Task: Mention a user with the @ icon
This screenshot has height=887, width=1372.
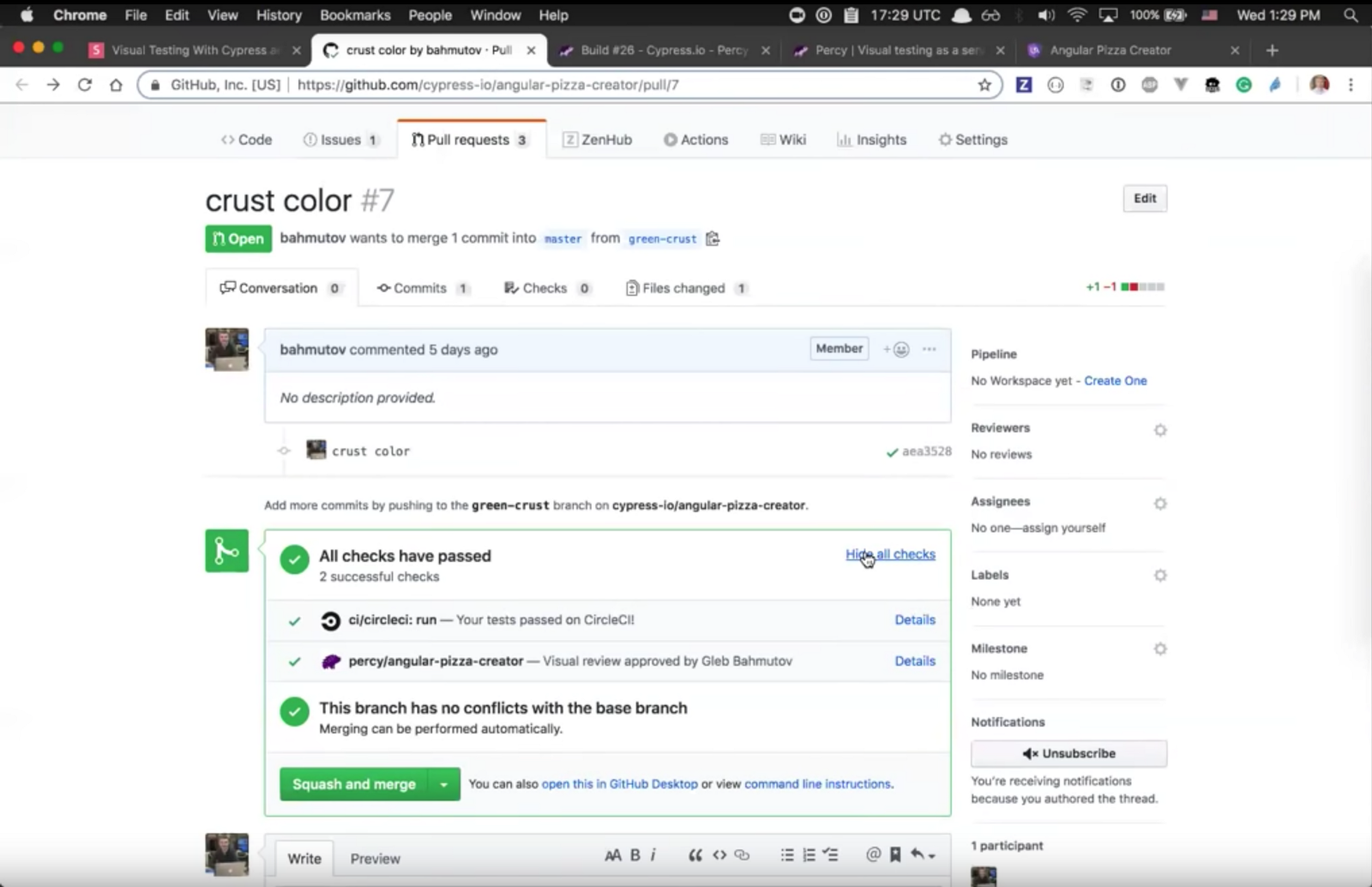Action: 873,854
